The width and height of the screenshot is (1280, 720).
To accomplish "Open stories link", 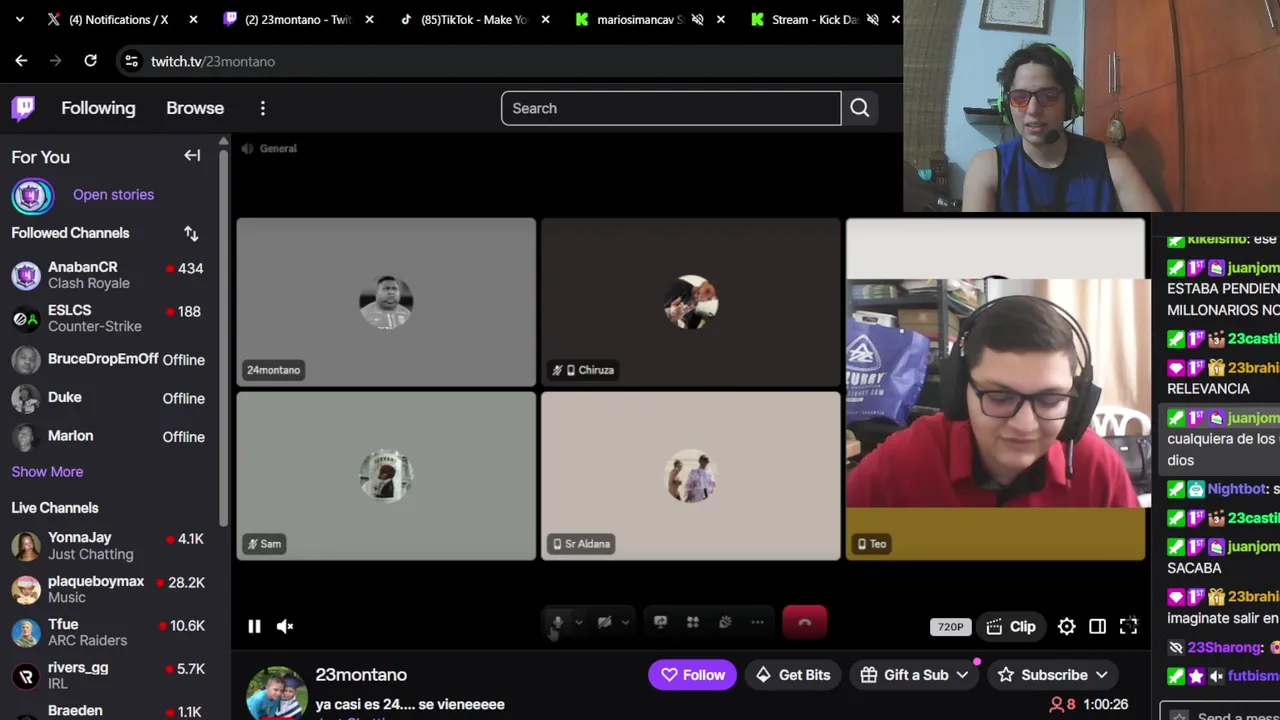I will click(x=113, y=195).
